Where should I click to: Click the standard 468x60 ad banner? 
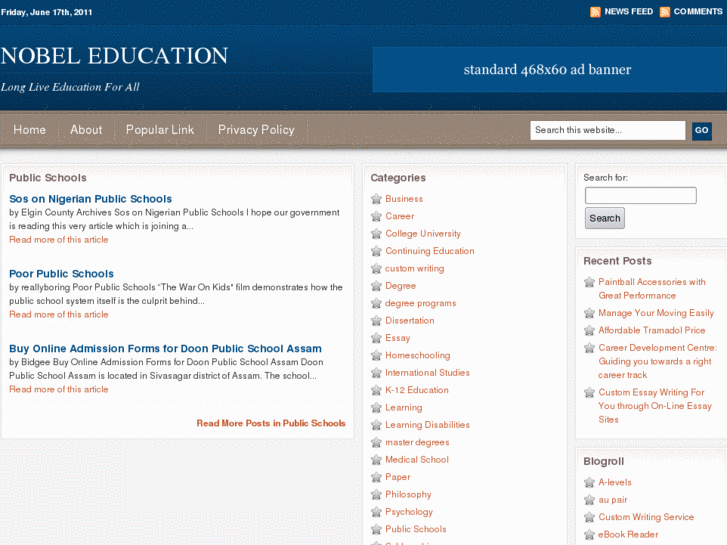548,70
